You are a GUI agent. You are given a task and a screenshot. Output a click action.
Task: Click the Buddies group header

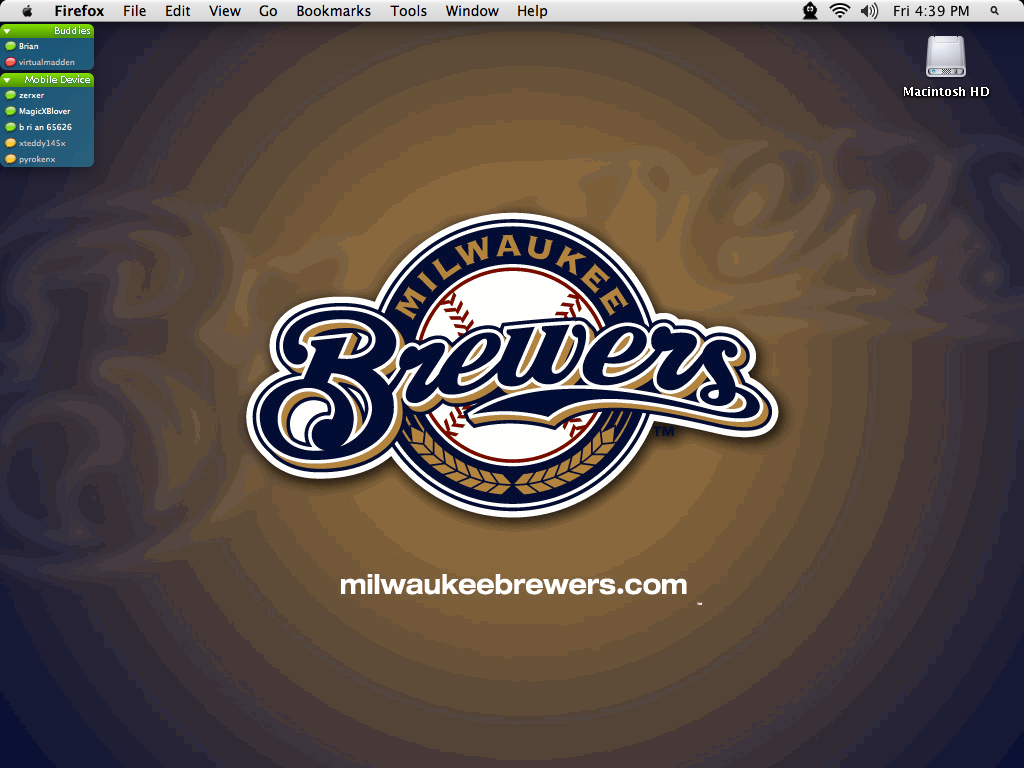point(47,31)
